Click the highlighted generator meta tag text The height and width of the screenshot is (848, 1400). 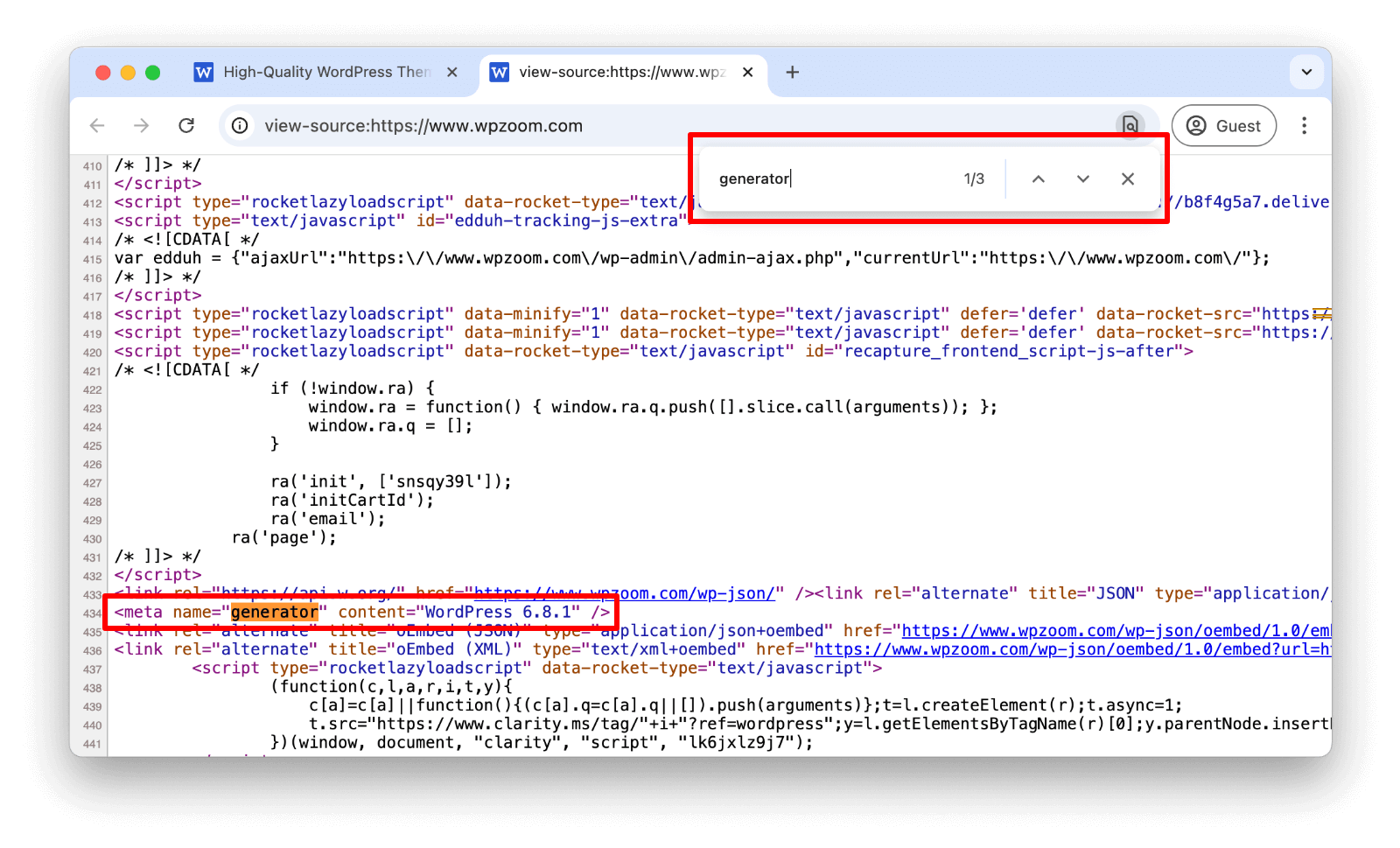pyautogui.click(x=273, y=612)
